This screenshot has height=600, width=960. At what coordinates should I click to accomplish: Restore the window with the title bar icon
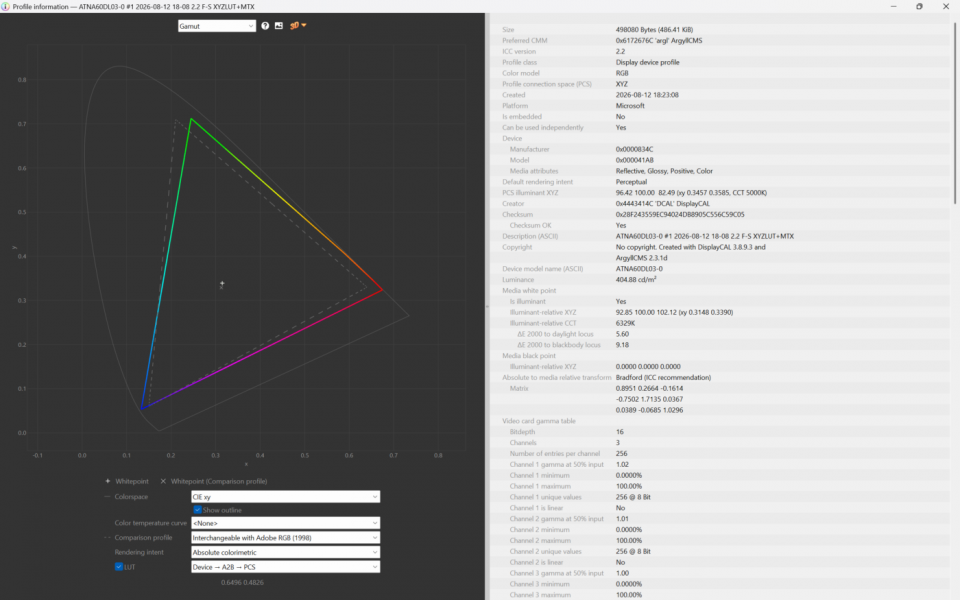pos(919,6)
